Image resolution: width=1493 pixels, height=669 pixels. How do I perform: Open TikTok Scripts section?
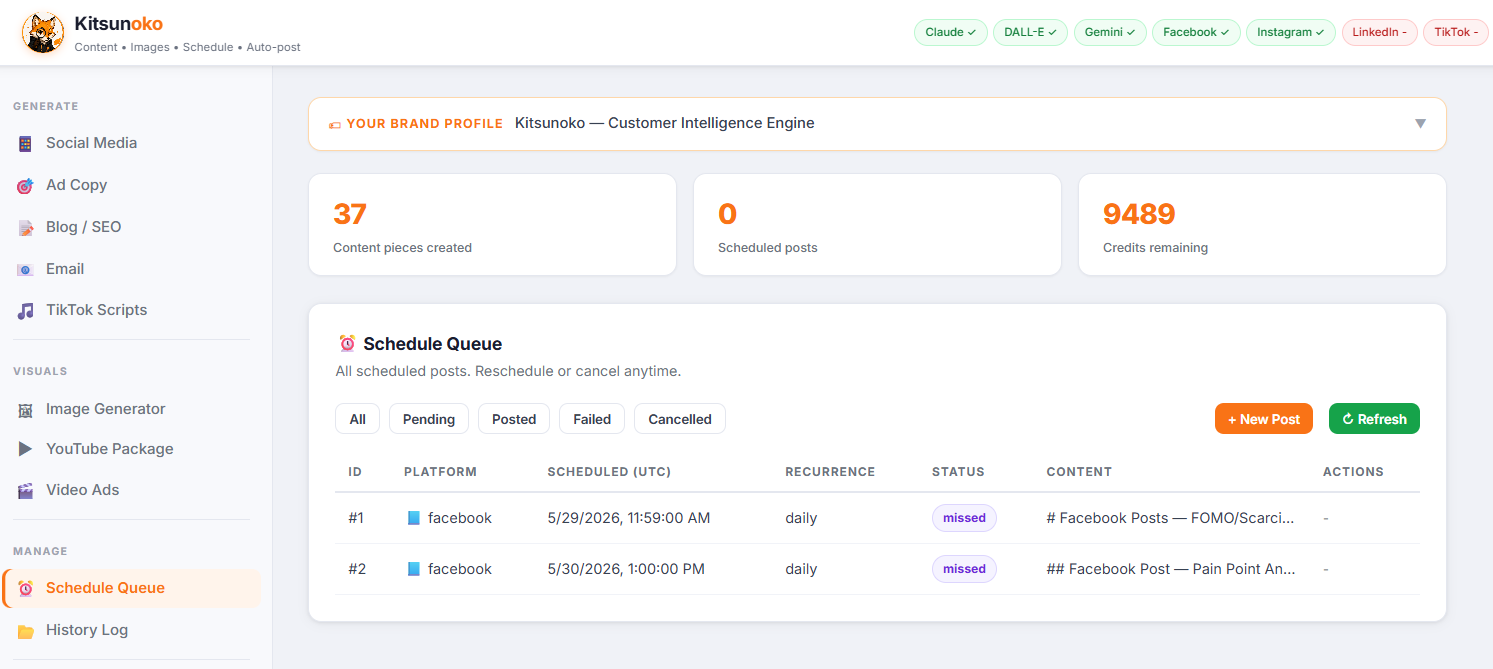point(131,310)
